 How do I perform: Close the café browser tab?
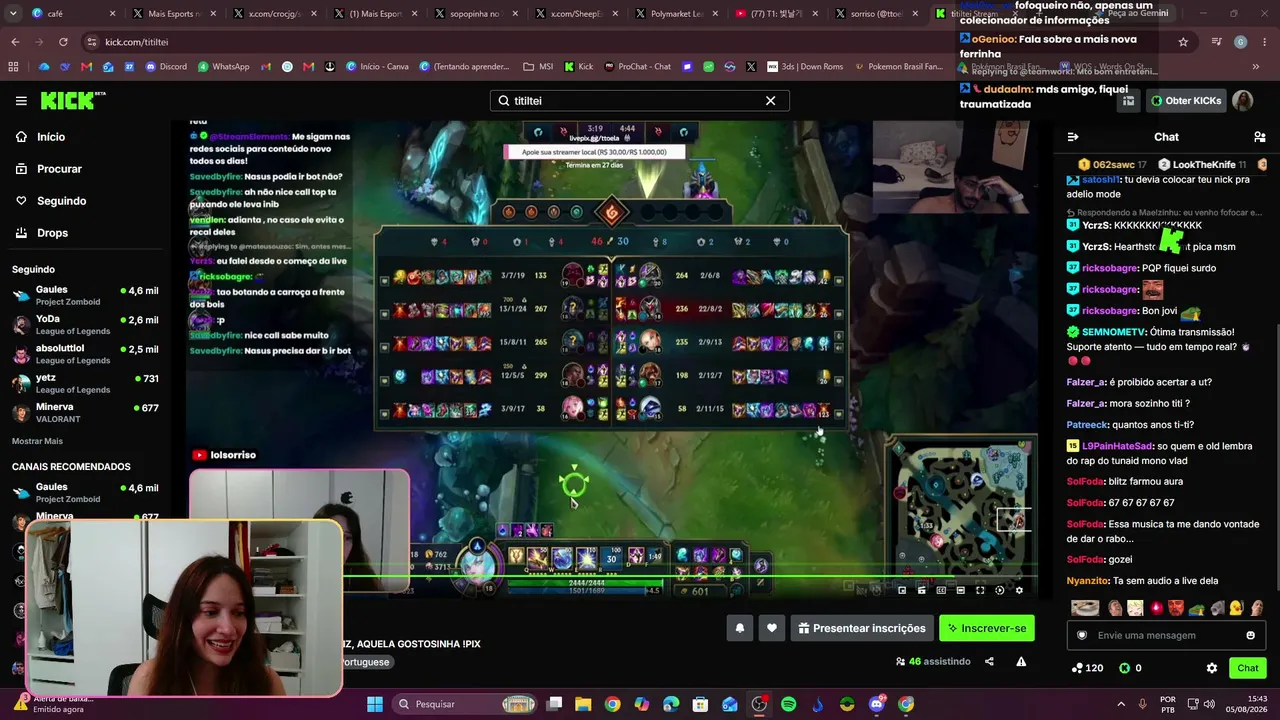coord(112,14)
